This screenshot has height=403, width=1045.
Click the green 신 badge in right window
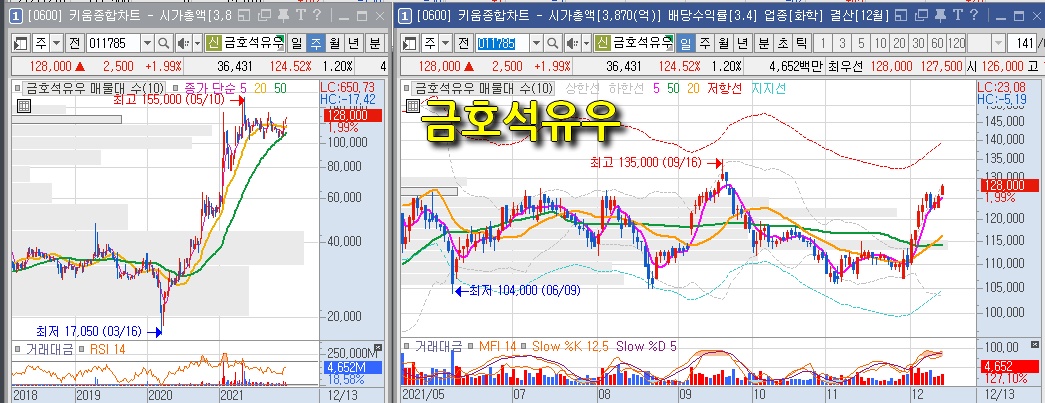click(x=602, y=44)
